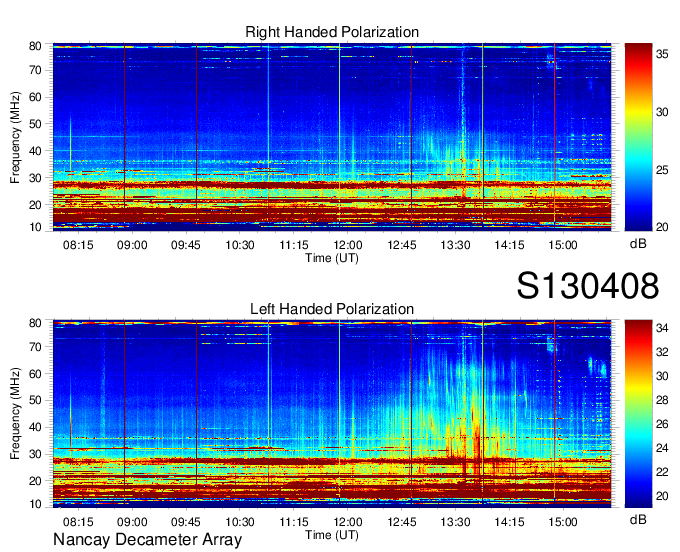Click the Right Handed Polarization spectrogram image
This screenshot has height=552, width=680.
coord(332,137)
